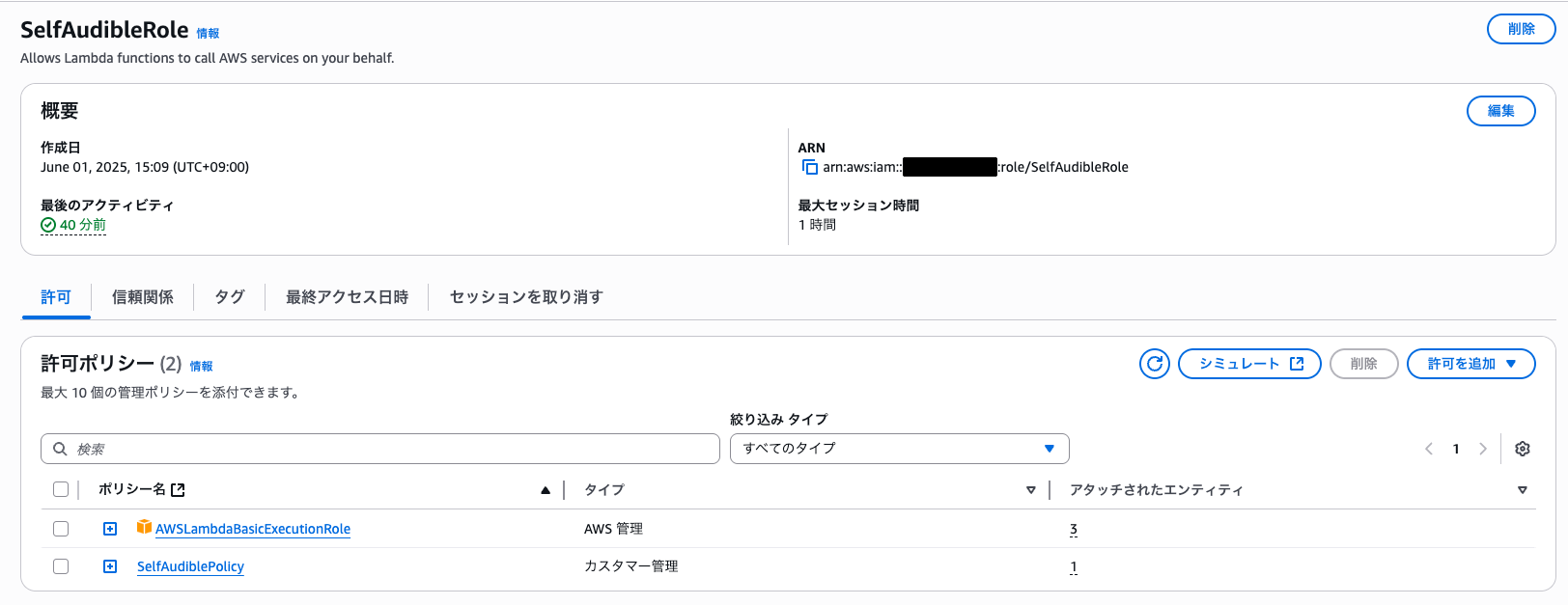Image resolution: width=1568 pixels, height=605 pixels.
Task: Click the orange AWS managed policy box icon
Action: tap(145, 527)
